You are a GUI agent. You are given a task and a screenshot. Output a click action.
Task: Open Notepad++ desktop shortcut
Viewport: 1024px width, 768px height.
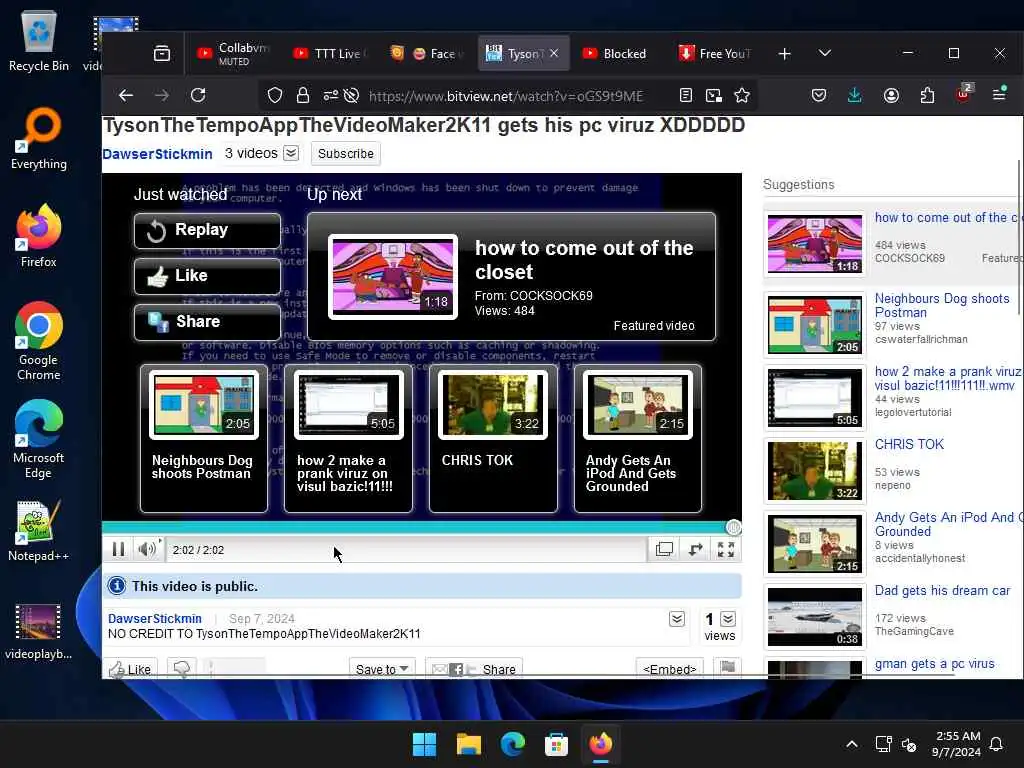tap(38, 531)
